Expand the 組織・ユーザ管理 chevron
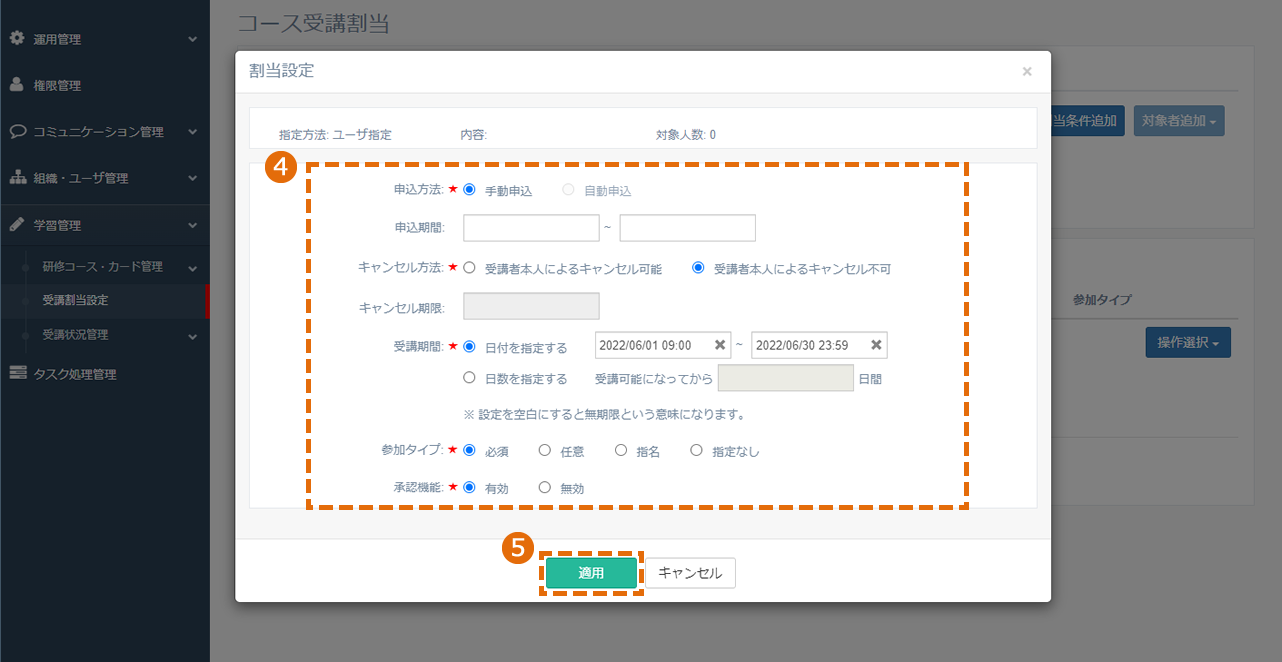1282x662 pixels. (x=193, y=178)
